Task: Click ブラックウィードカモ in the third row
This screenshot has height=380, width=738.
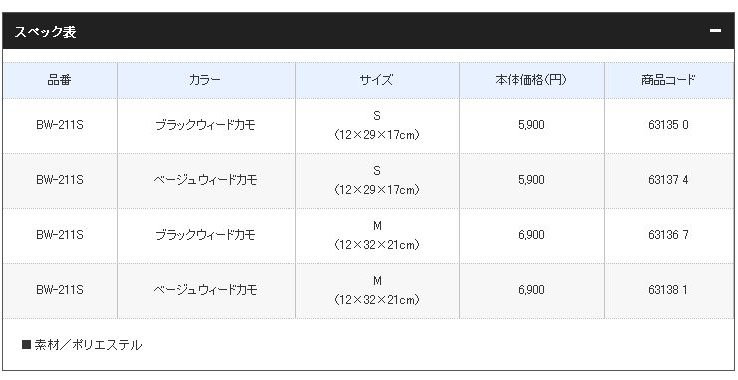Action: (205, 234)
